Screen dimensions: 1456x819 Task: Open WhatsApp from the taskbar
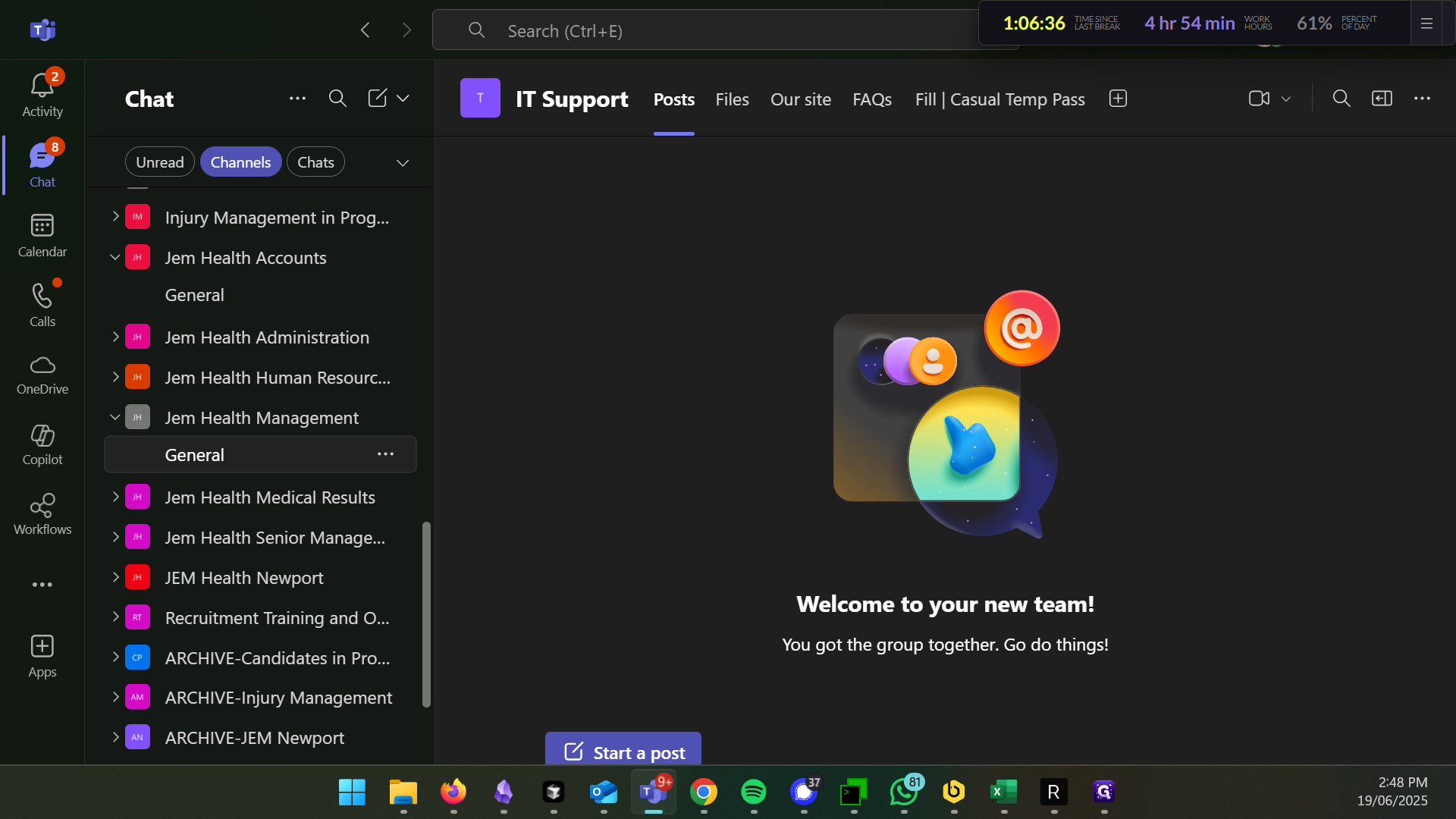(x=903, y=792)
